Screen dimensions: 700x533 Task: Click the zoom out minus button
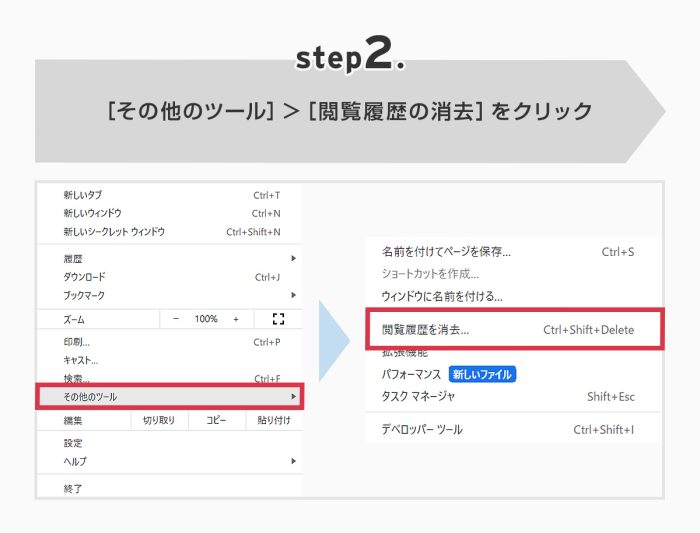pos(176,319)
